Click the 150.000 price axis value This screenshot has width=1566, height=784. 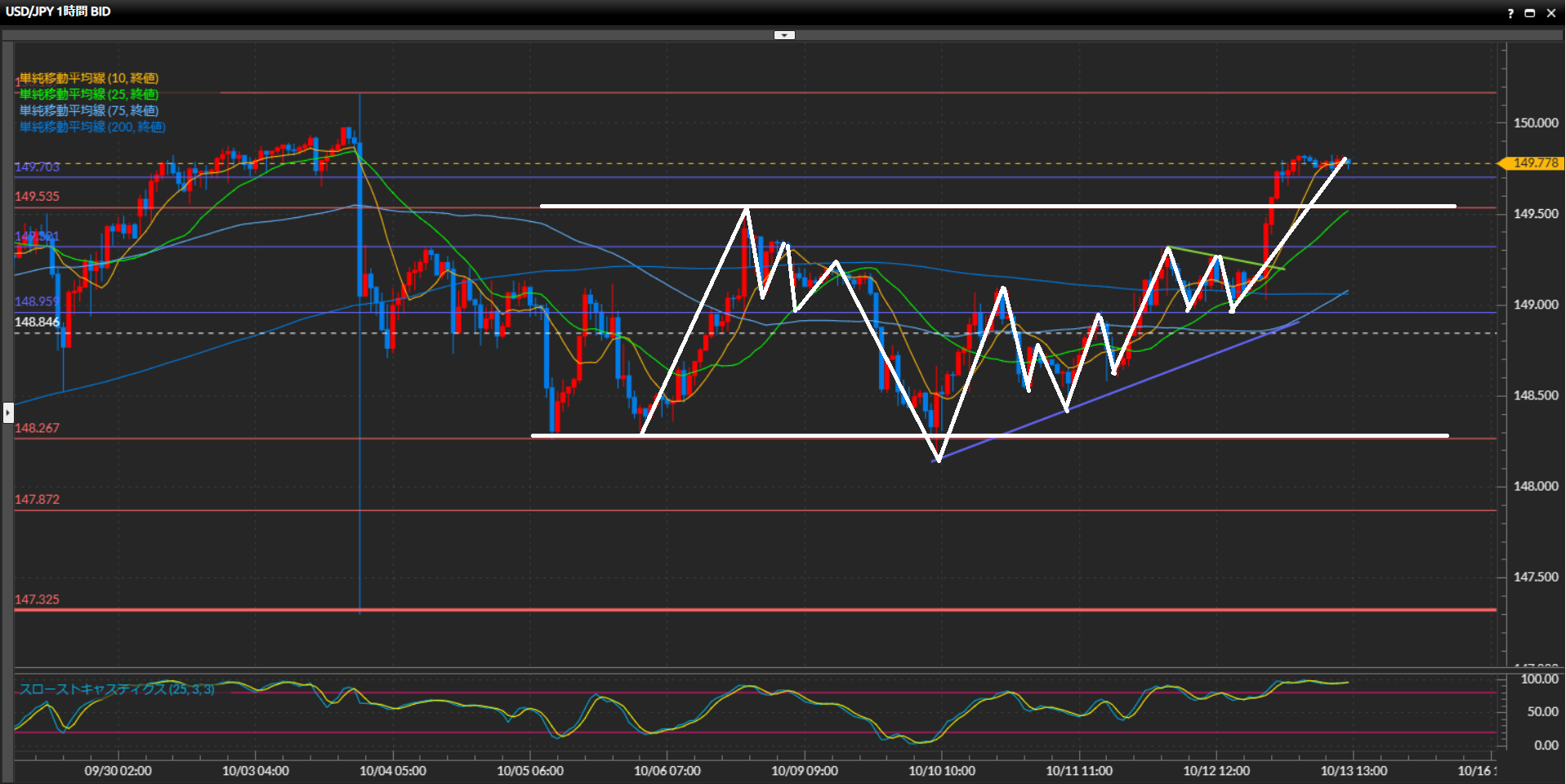(1536, 123)
